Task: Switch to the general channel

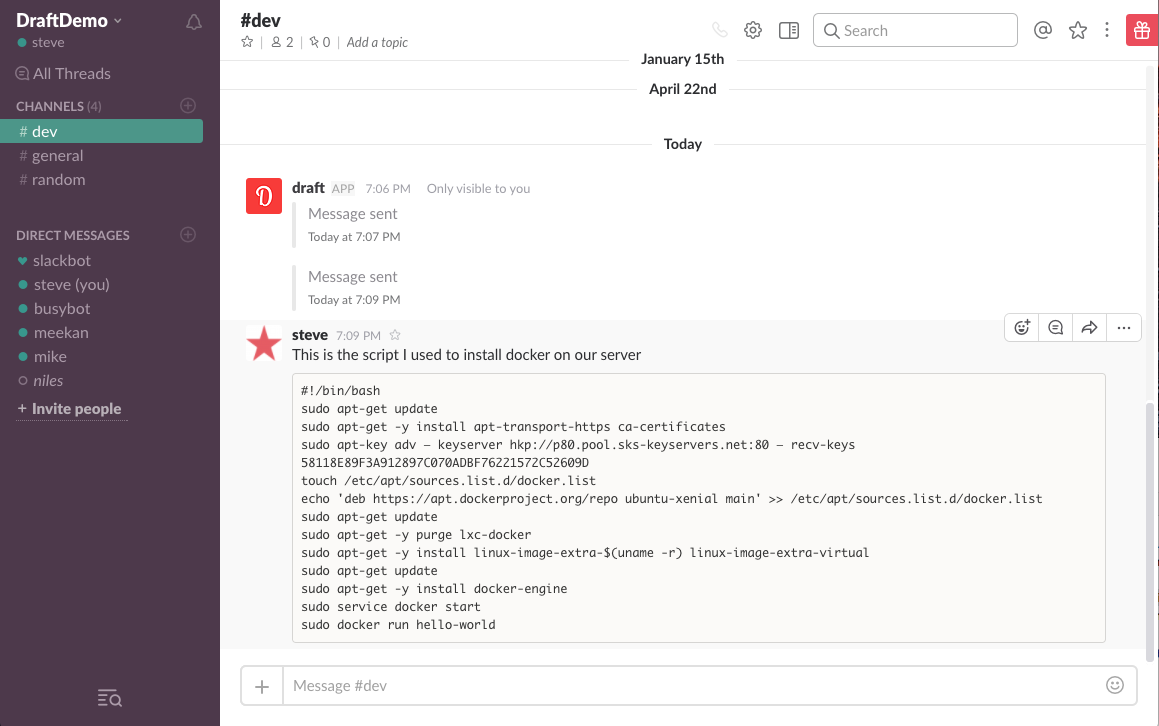Action: tap(57, 156)
